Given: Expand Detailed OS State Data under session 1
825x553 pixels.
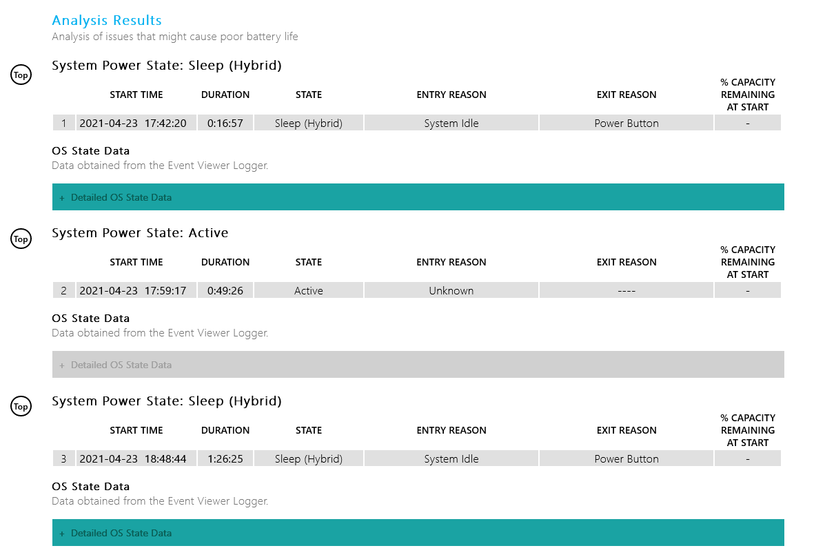Looking at the screenshot, I should click(x=418, y=197).
